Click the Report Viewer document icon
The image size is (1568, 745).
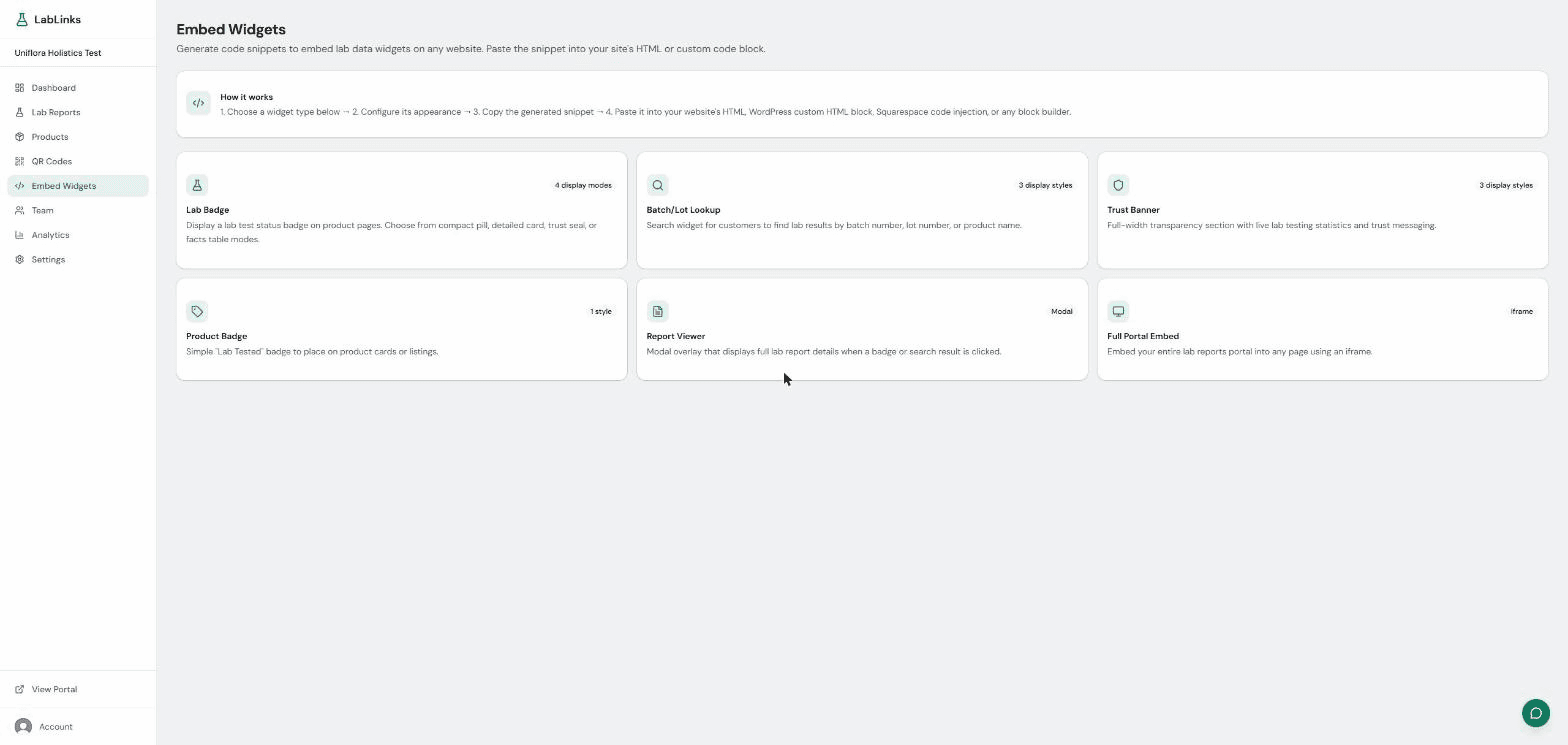657,311
